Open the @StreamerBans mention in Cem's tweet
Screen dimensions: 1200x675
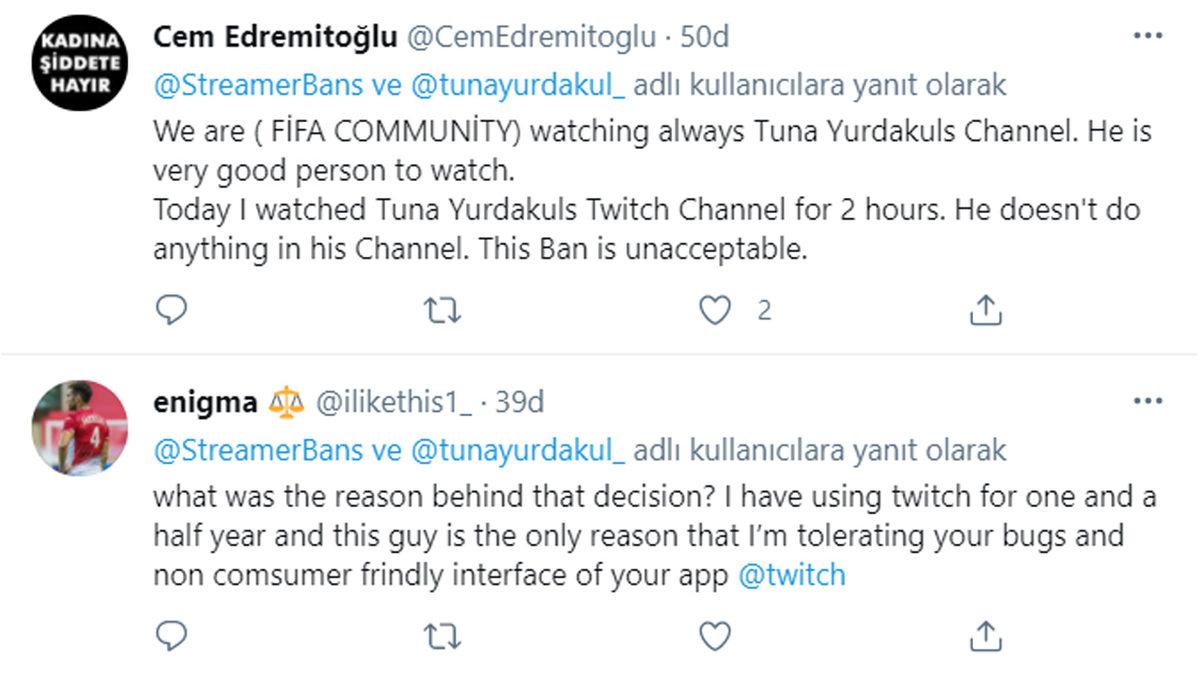(x=238, y=86)
